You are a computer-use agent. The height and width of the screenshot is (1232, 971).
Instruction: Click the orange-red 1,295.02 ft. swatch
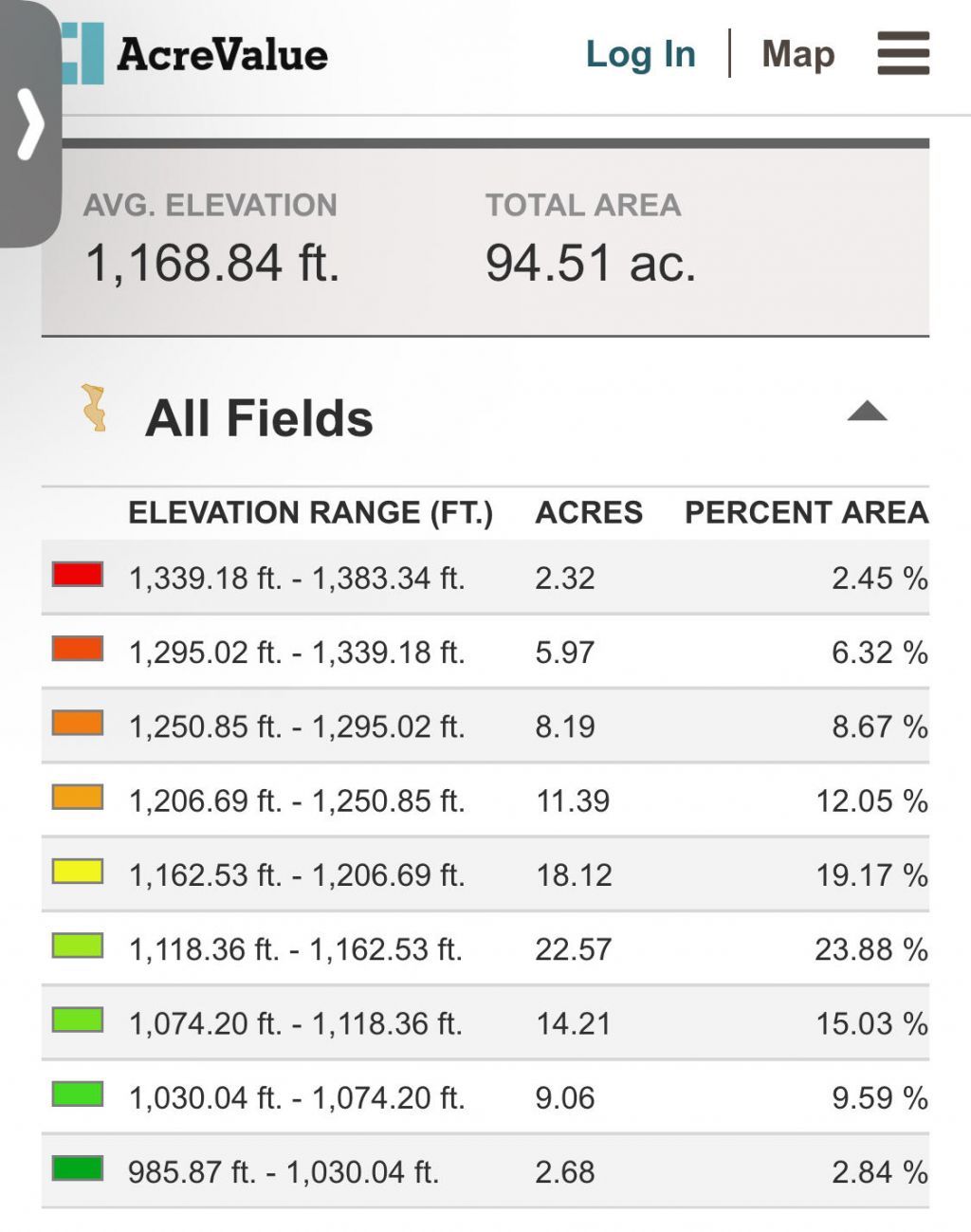tap(78, 649)
